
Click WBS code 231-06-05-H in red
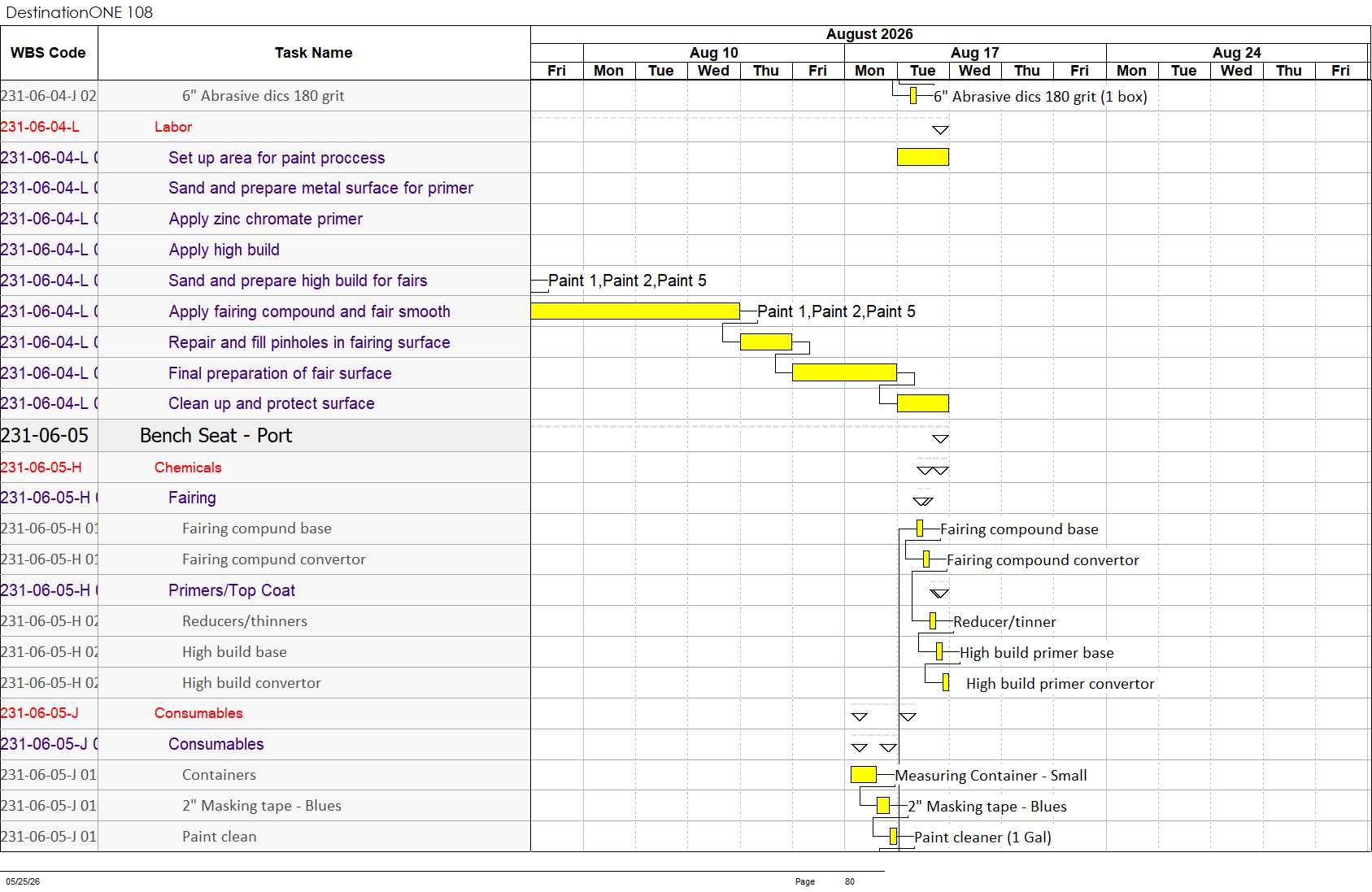pos(41,468)
